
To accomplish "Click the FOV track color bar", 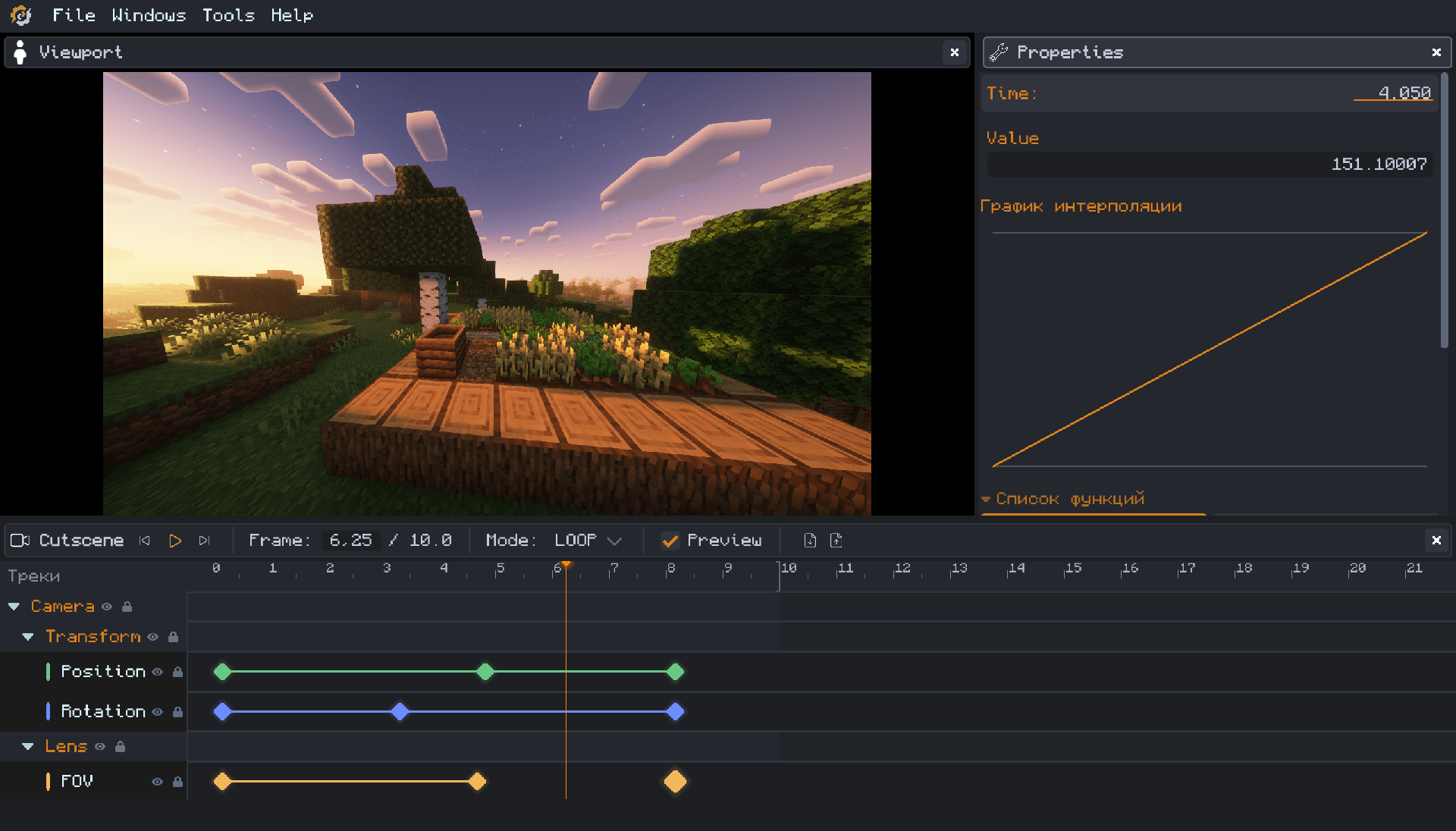I will [x=48, y=781].
